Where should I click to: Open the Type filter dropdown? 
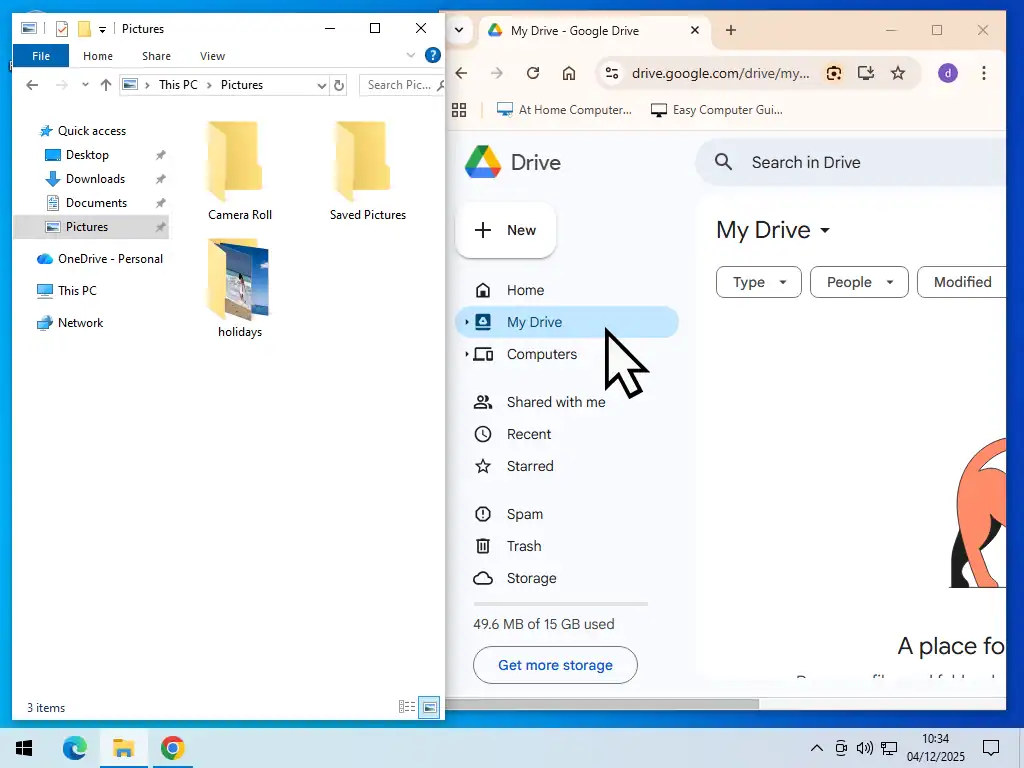[757, 282]
